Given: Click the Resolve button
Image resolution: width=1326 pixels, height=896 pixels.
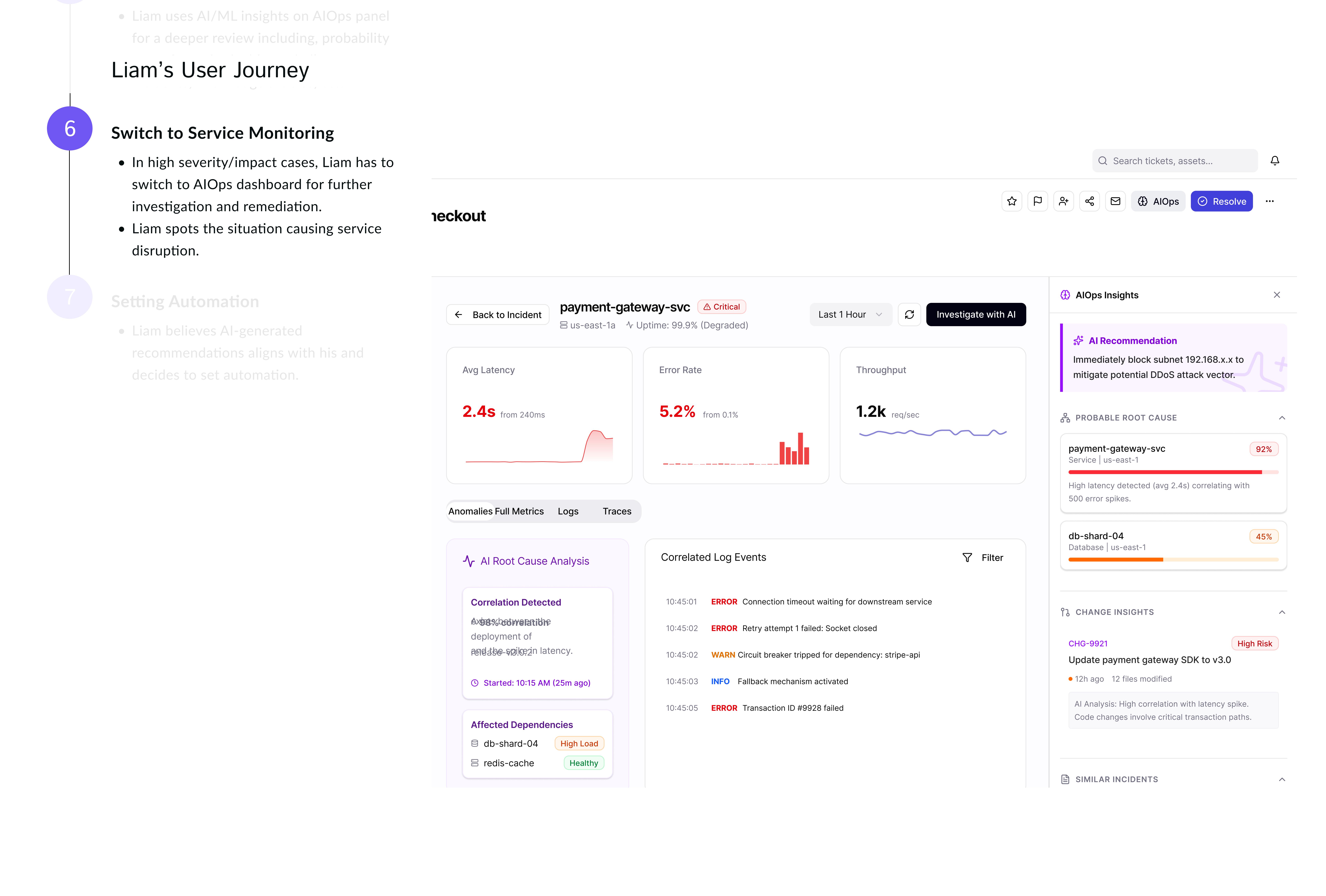Looking at the screenshot, I should [1222, 201].
